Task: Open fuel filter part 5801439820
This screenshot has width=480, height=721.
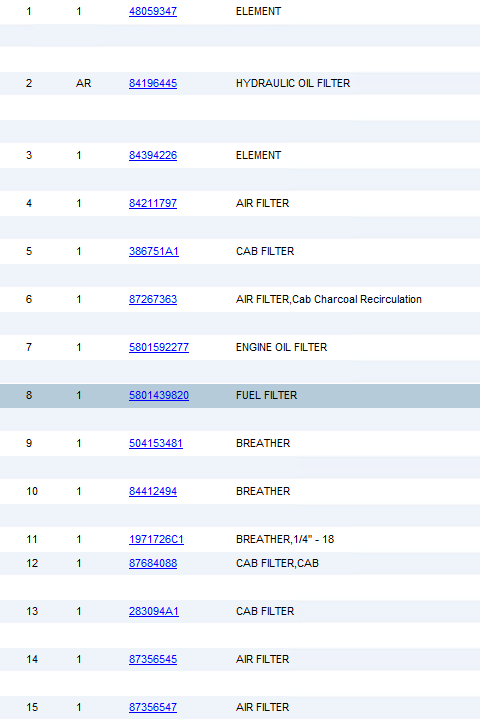Action: 159,395
